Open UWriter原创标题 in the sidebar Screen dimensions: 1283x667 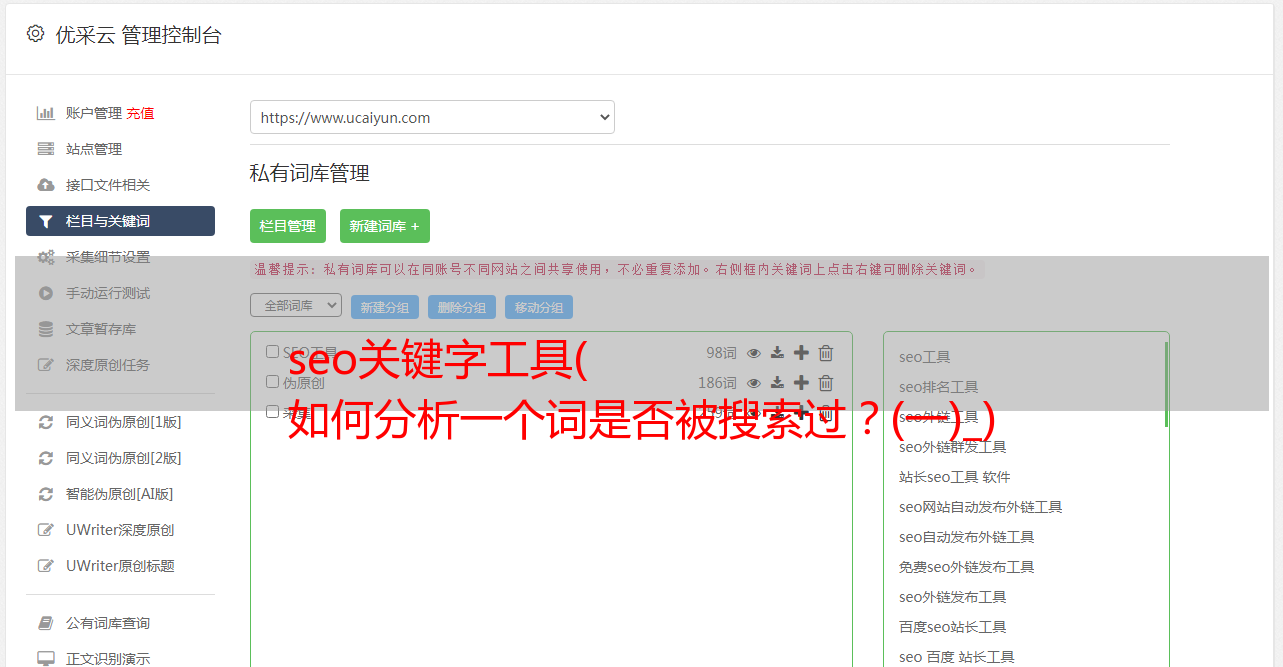click(120, 566)
